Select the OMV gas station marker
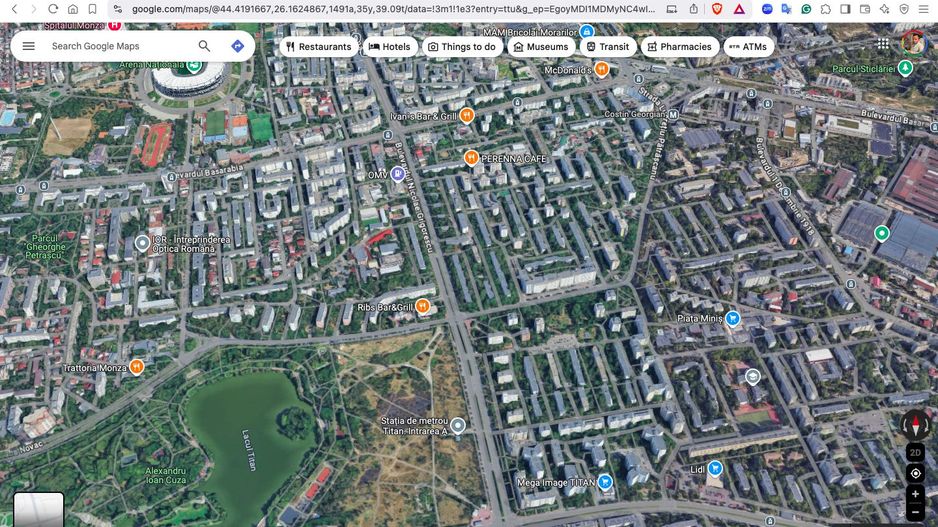 pyautogui.click(x=397, y=174)
